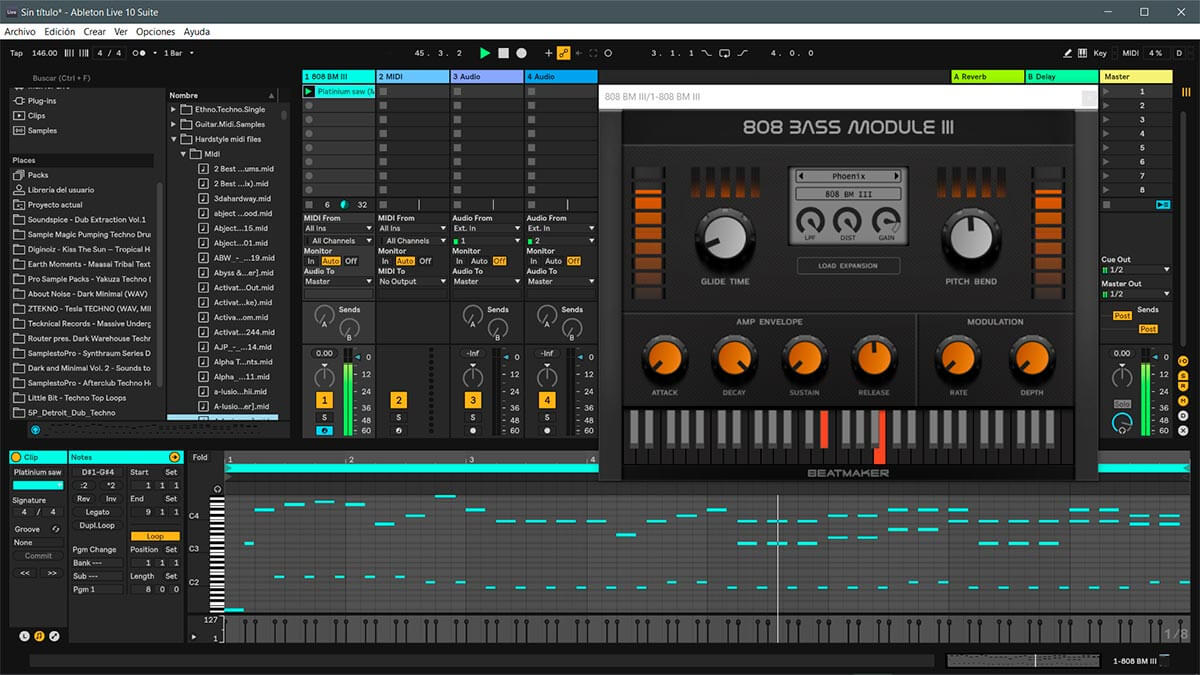Open the Ayuda menu
The width and height of the screenshot is (1200, 675).
(197, 31)
